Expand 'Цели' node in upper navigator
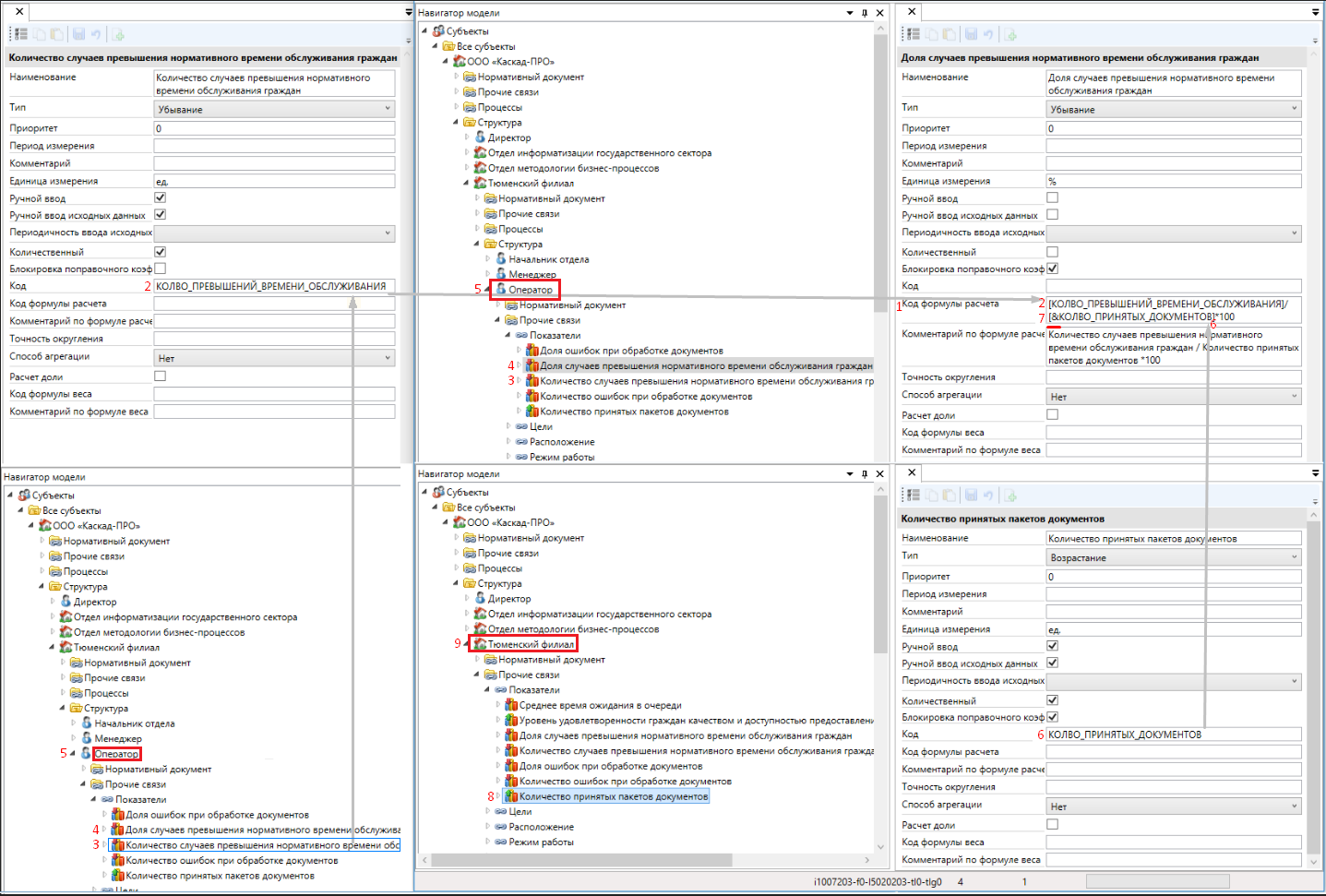This screenshot has width=1326, height=896. tap(508, 426)
